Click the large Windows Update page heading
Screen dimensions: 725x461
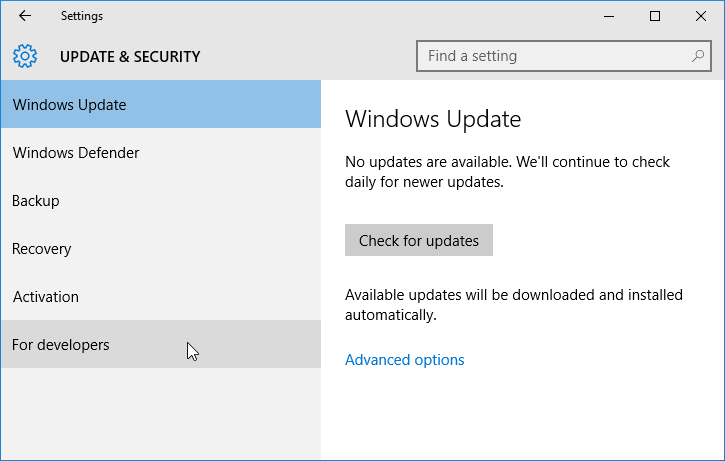(433, 119)
